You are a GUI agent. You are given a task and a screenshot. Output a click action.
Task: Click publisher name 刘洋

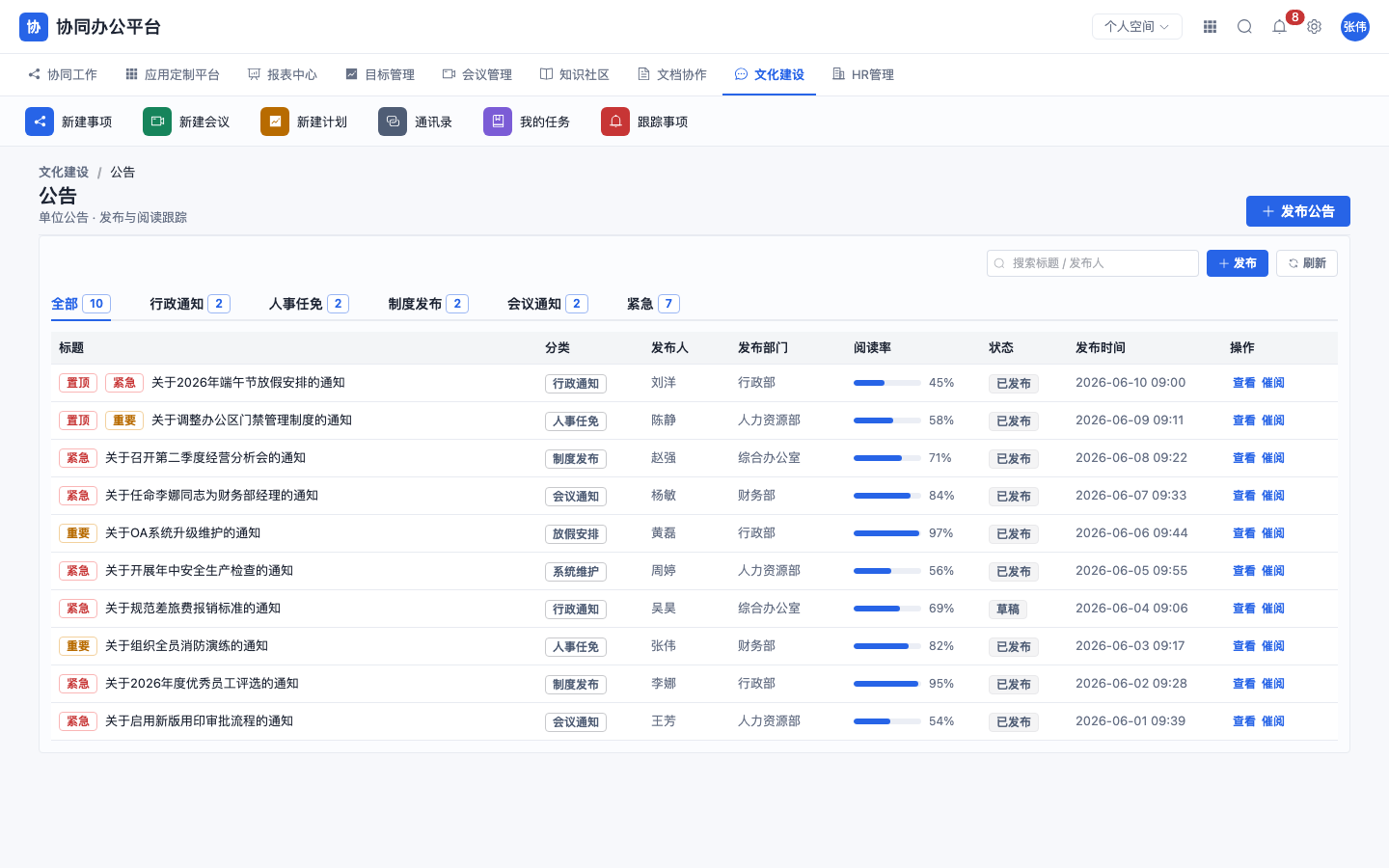[x=664, y=383]
